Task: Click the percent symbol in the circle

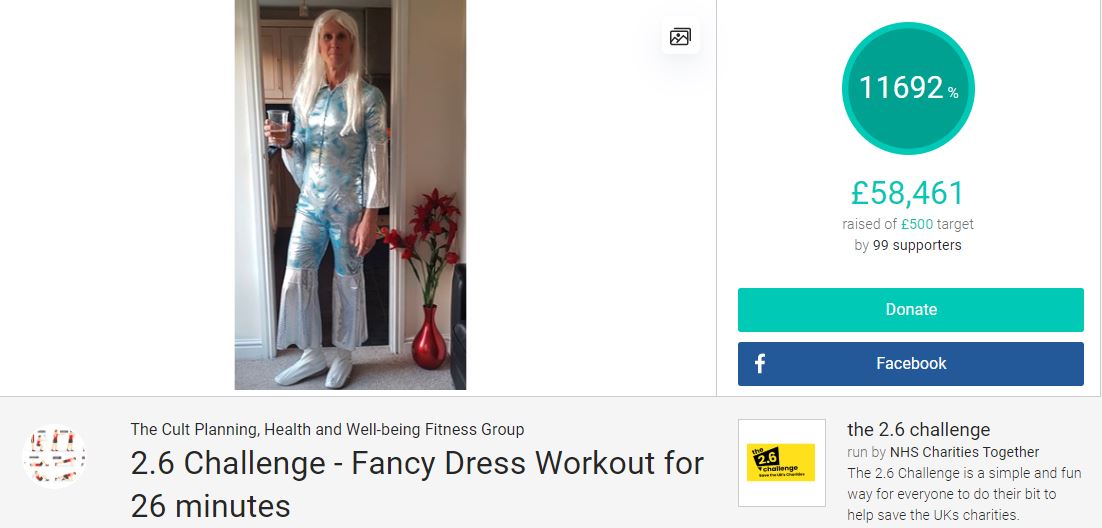Action: [x=953, y=94]
